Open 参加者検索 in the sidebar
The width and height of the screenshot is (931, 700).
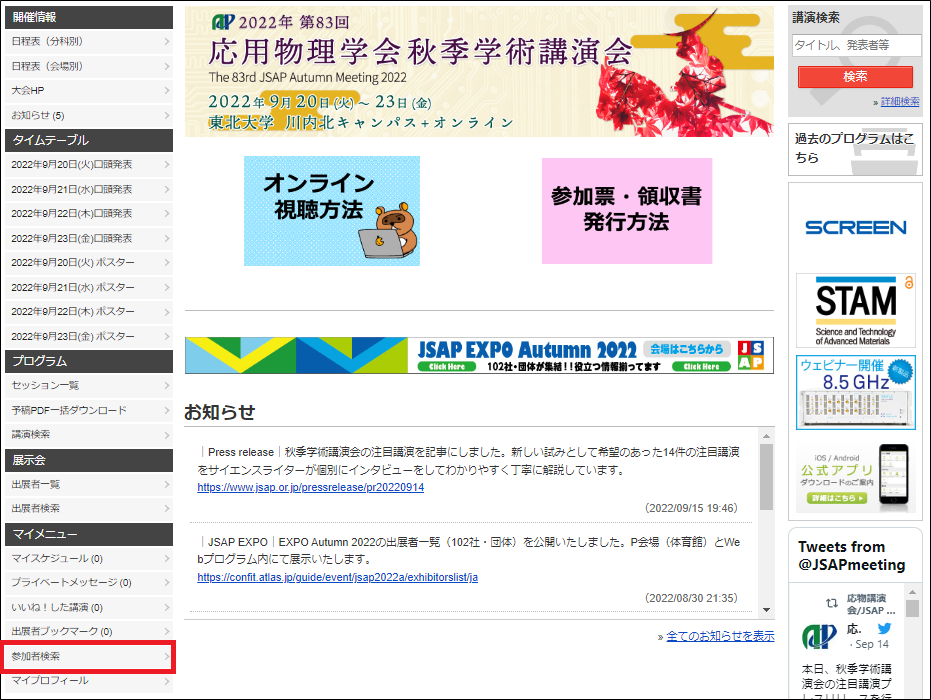(x=87, y=656)
